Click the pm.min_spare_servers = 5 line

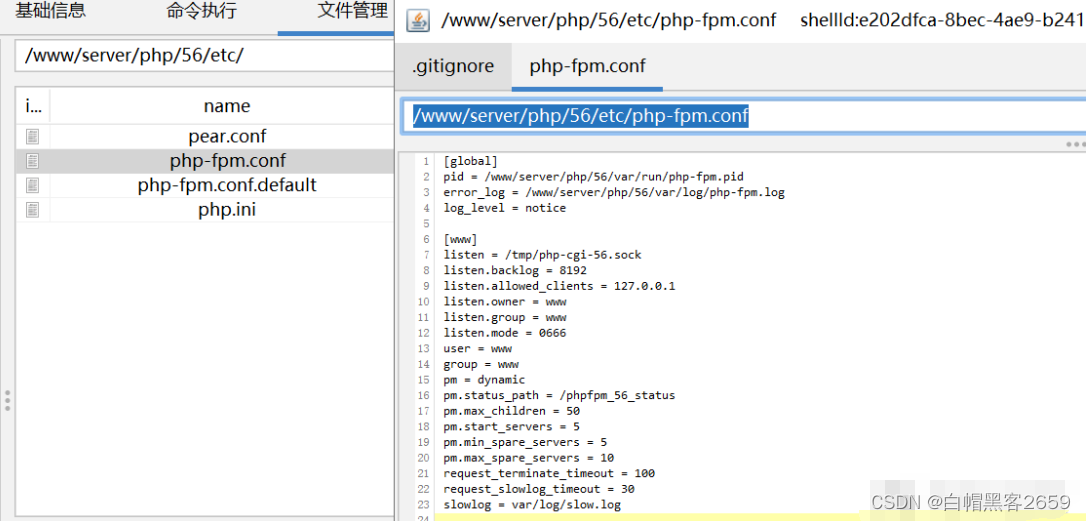pos(525,442)
